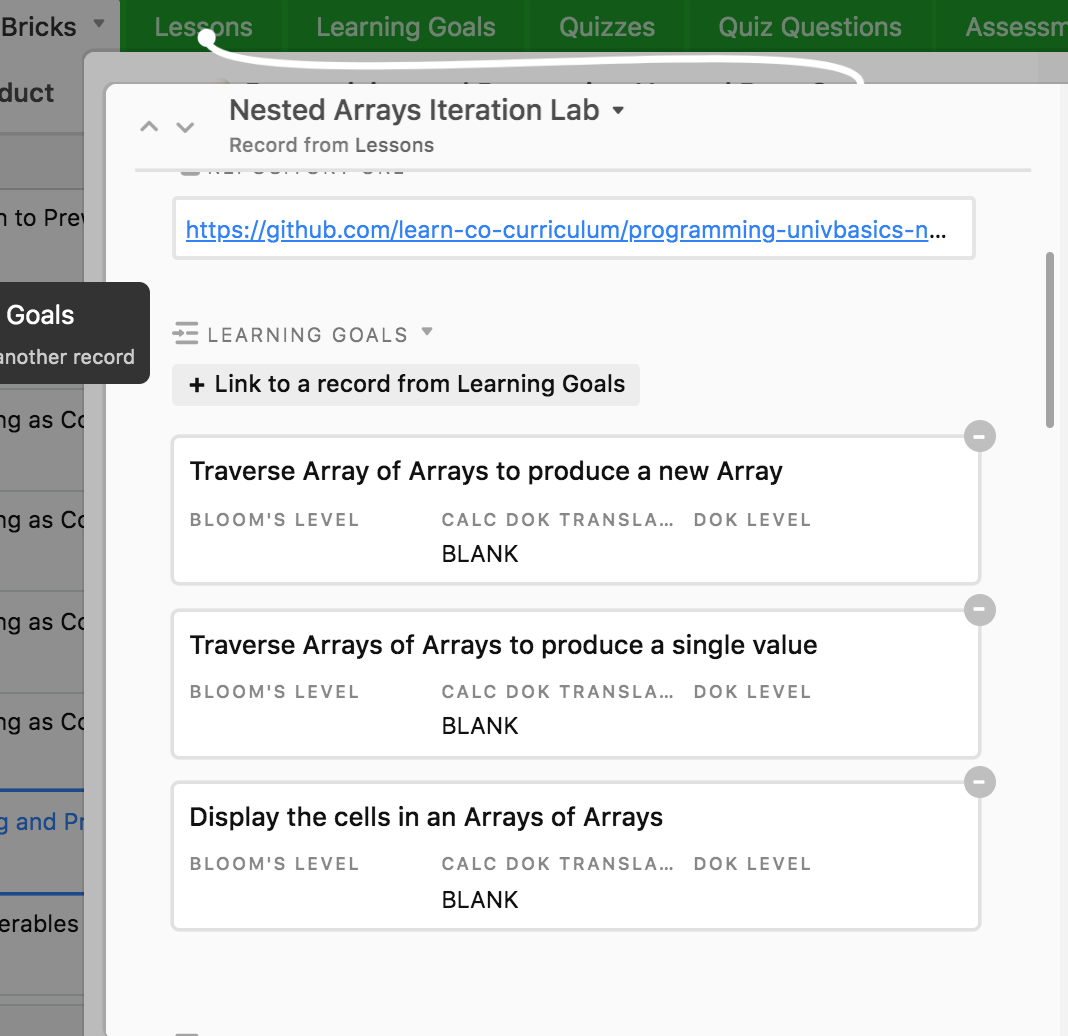The image size is (1068, 1036).
Task: Click "Link to a record from Learning Goals"
Action: pos(406,384)
